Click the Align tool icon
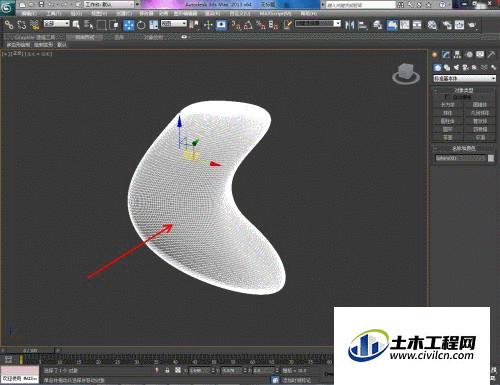This screenshot has width=500, height=385. (362, 25)
